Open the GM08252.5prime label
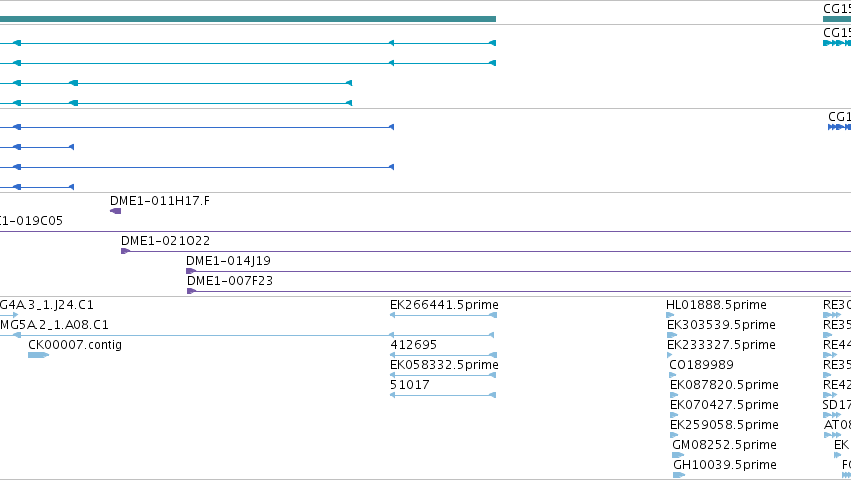The height and width of the screenshot is (480, 851). (724, 445)
